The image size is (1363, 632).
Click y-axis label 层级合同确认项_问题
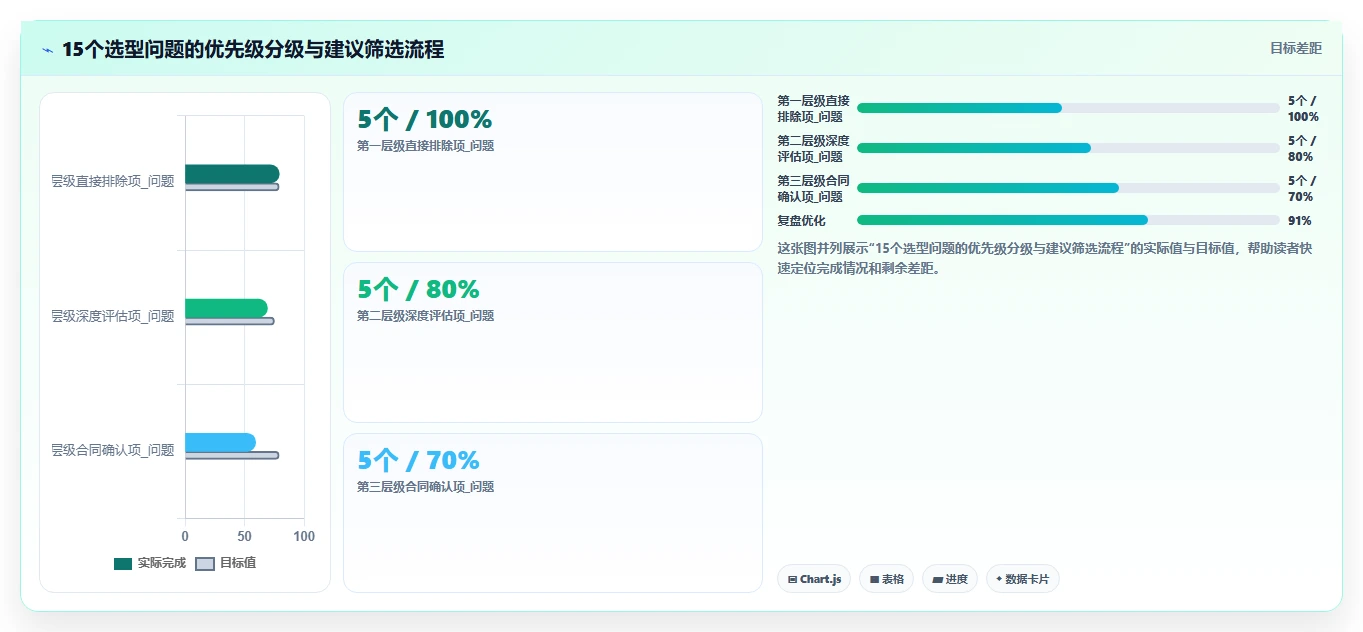point(112,450)
